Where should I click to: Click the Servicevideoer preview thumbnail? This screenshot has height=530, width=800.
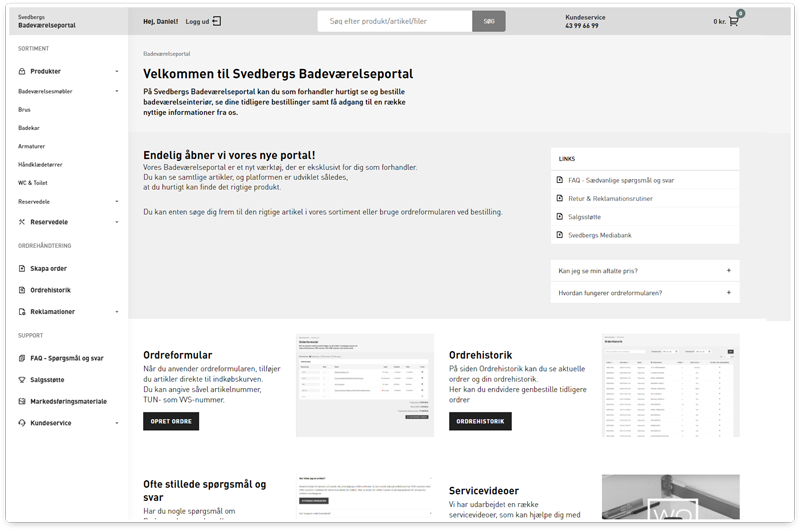[x=670, y=497]
